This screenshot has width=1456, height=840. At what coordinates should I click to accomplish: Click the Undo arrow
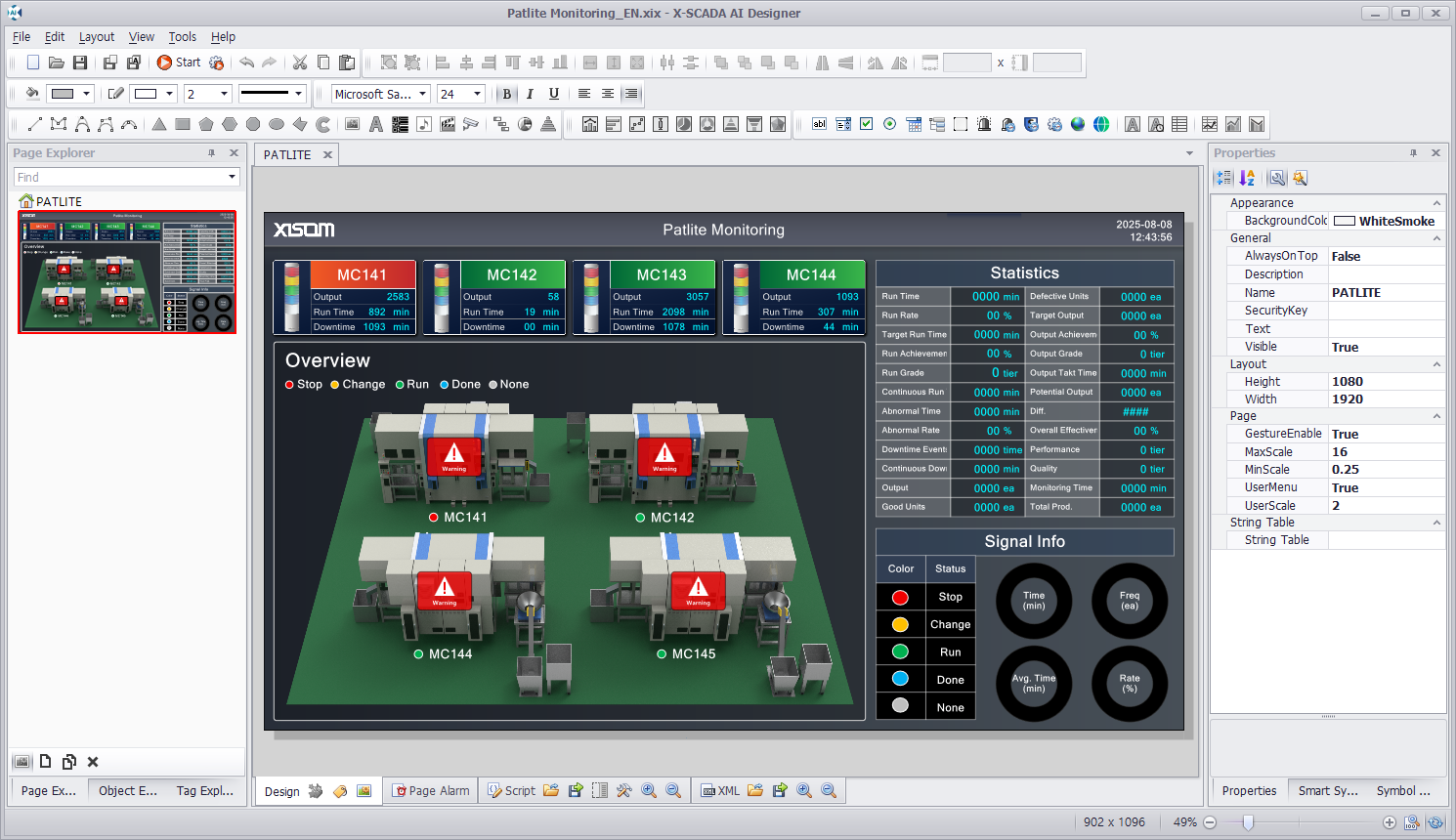[246, 63]
